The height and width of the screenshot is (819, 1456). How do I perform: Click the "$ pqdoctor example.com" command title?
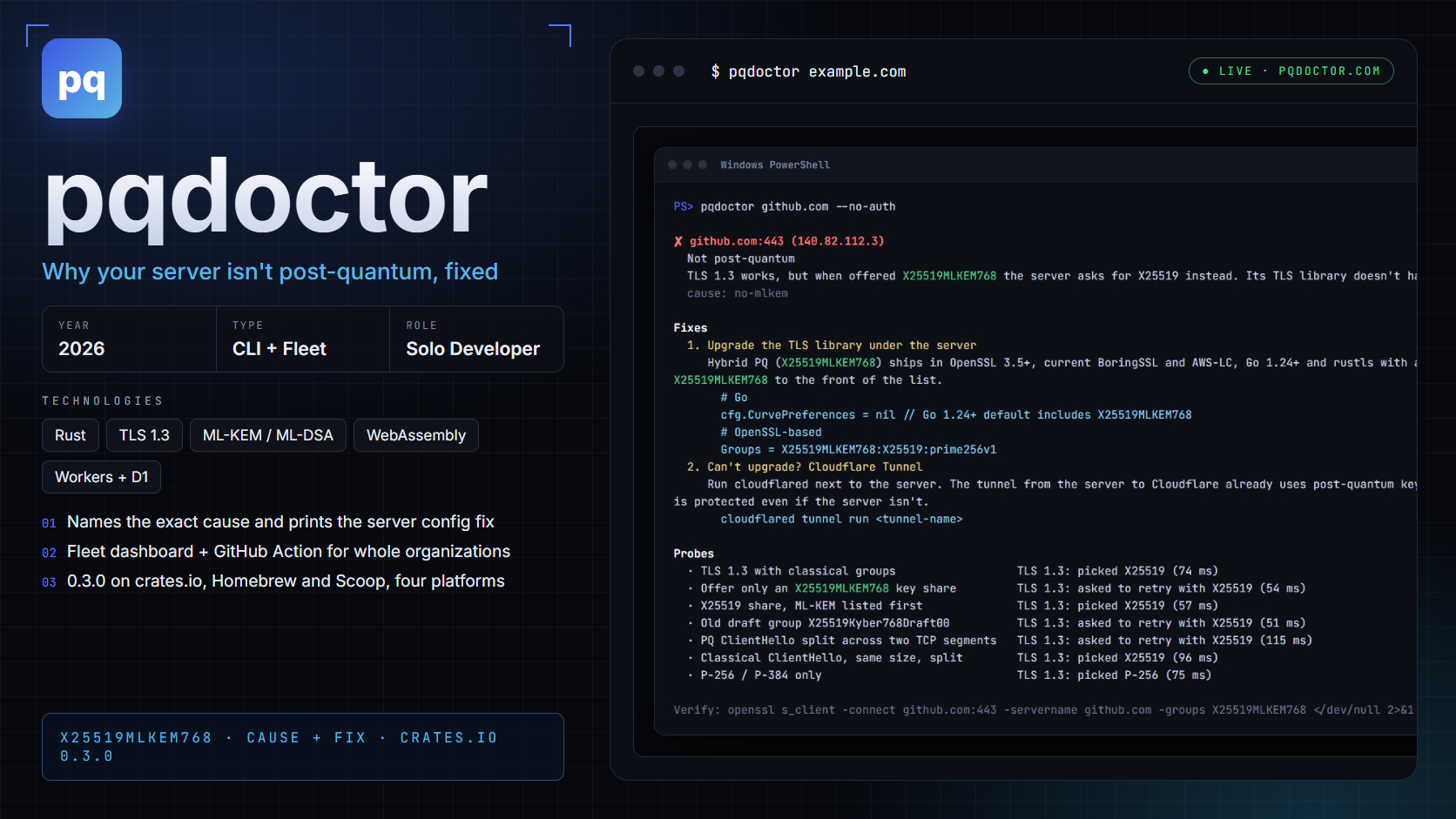click(808, 71)
